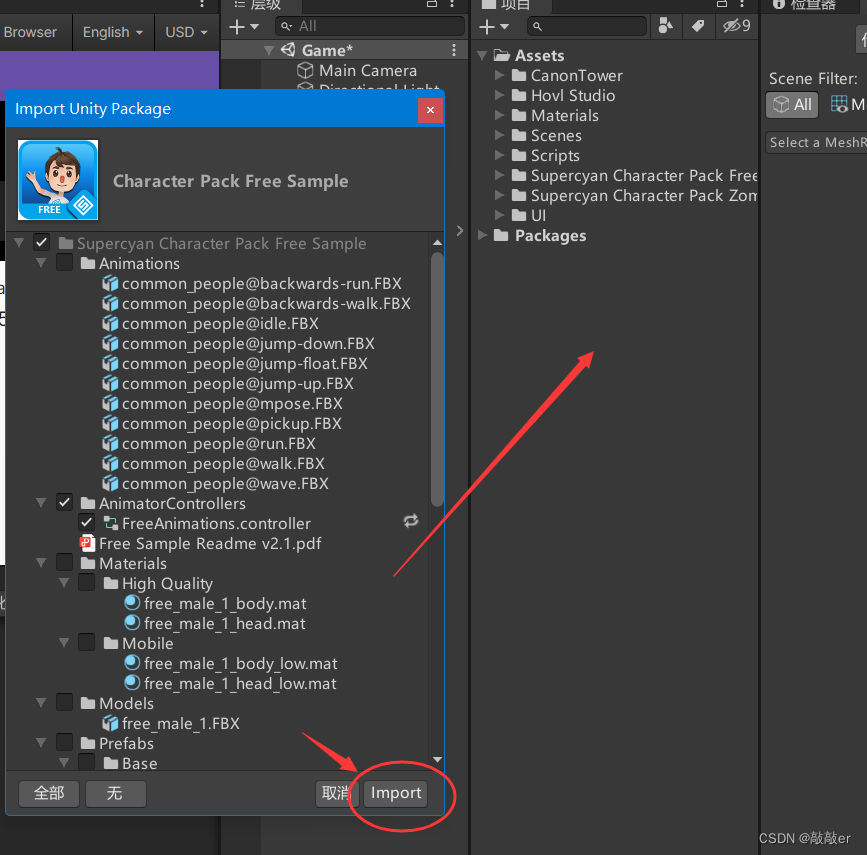Click Search by Type icon in Project
Screen dimensions: 867x855
(x=666, y=26)
